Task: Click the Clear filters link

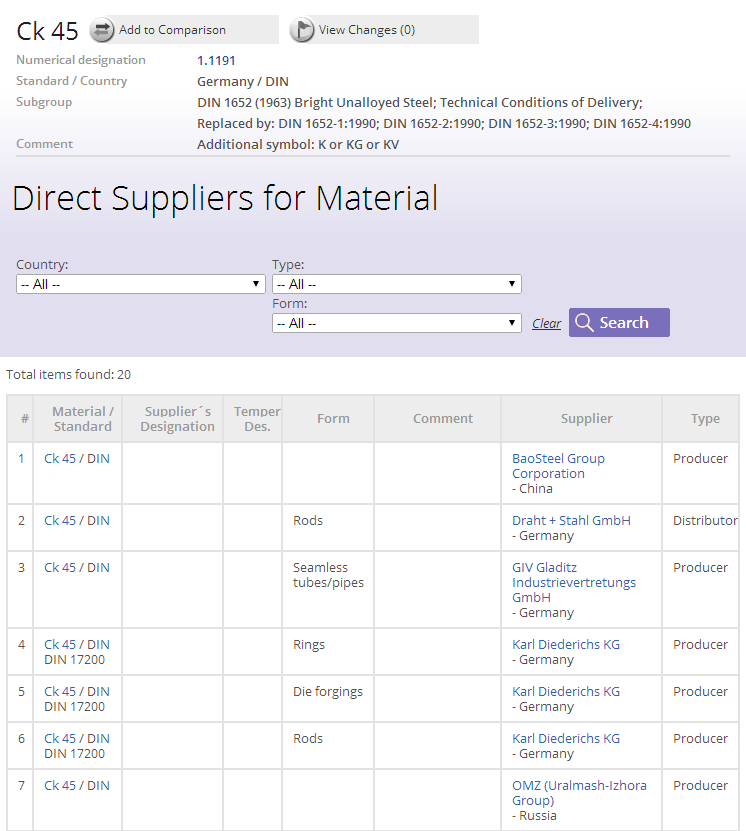Action: pyautogui.click(x=546, y=323)
